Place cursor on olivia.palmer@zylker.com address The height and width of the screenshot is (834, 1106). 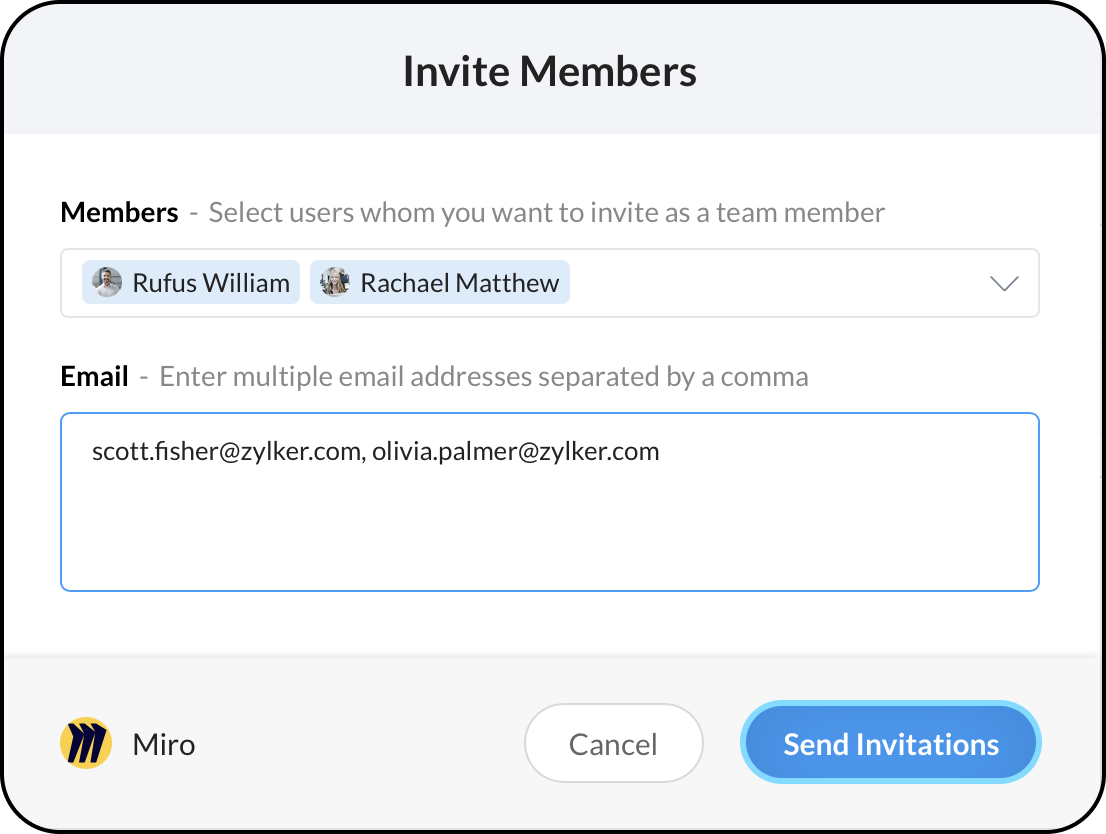(516, 452)
